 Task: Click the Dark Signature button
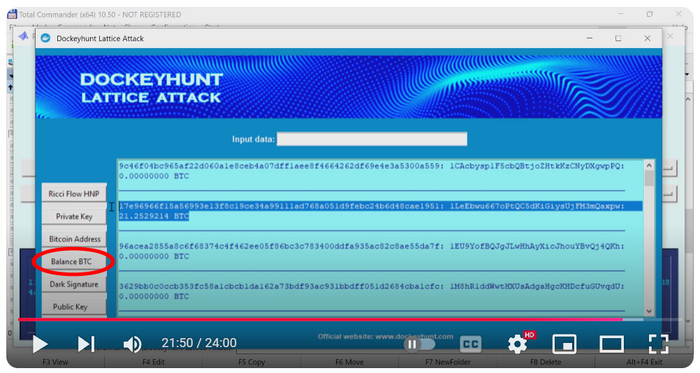(x=74, y=284)
